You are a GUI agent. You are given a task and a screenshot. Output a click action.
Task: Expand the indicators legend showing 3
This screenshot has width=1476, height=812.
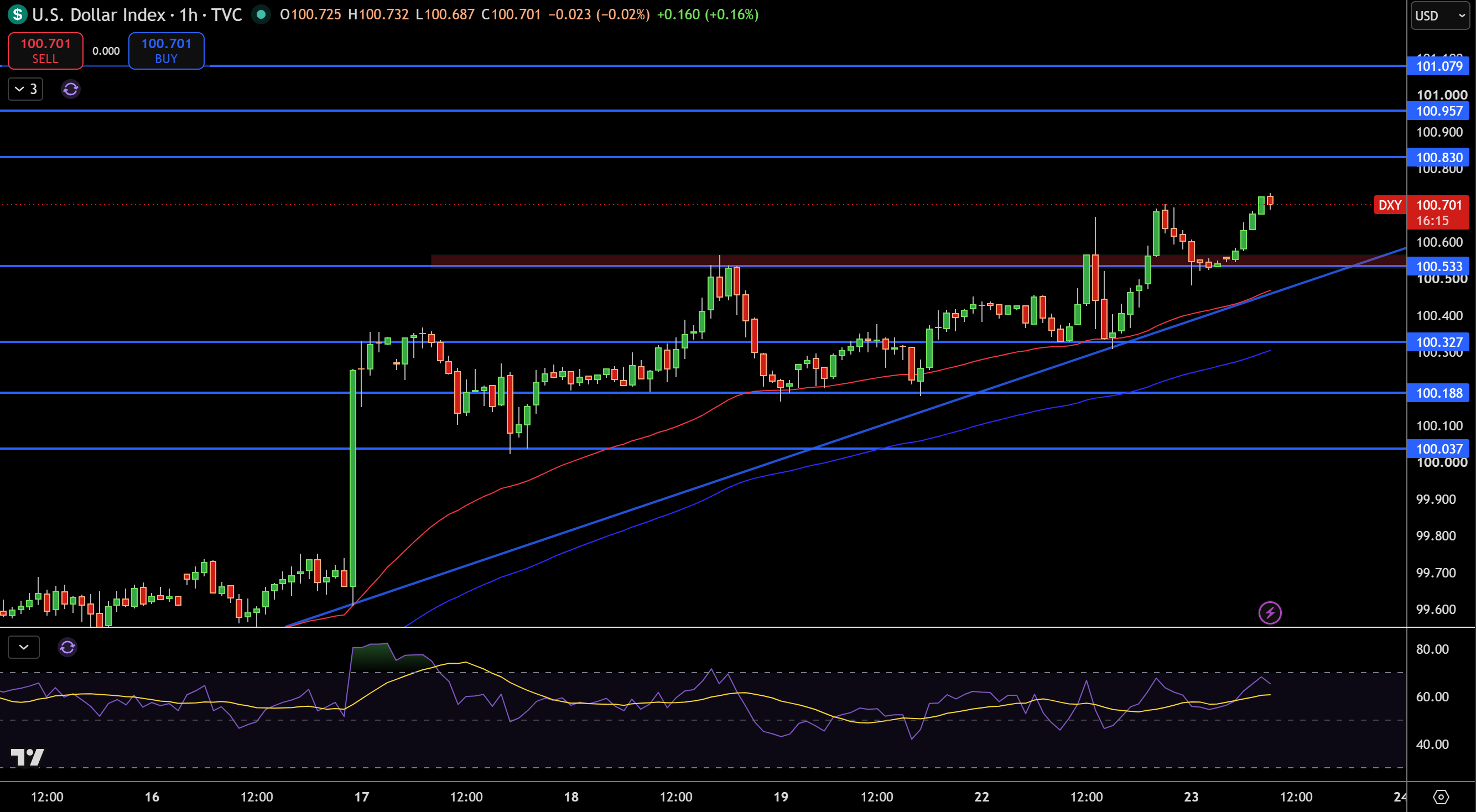point(26,90)
